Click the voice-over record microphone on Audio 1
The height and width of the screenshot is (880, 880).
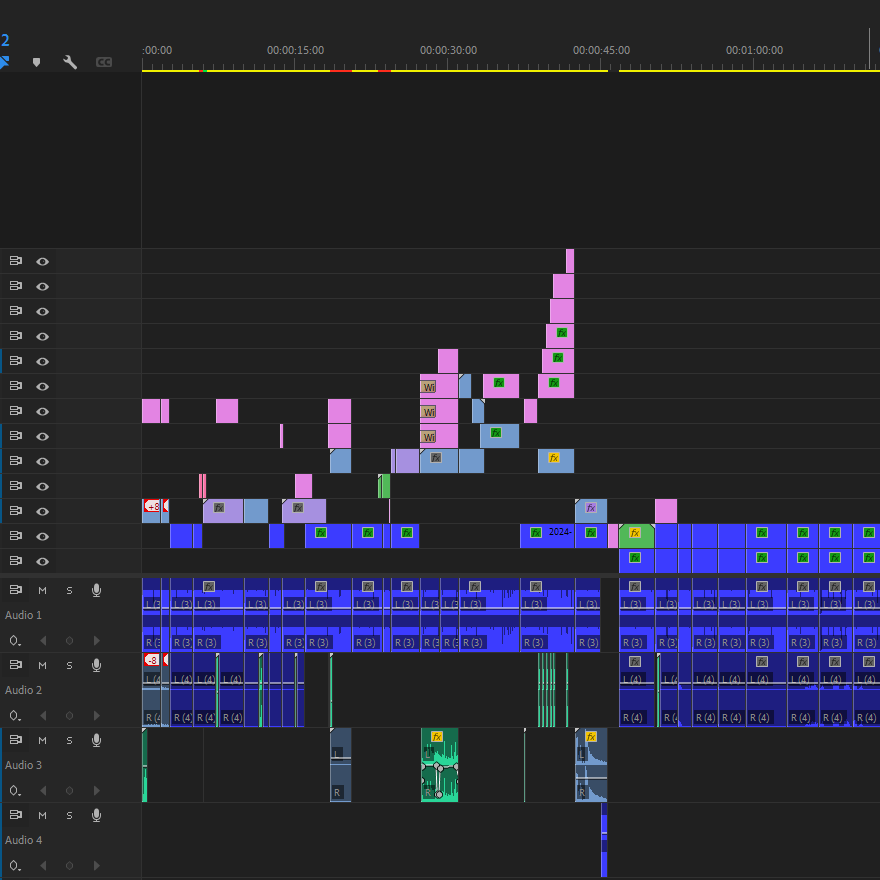97,590
